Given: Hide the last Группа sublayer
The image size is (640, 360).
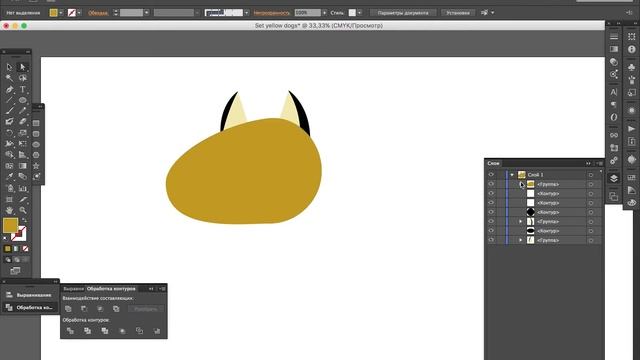Looking at the screenshot, I should coord(491,240).
